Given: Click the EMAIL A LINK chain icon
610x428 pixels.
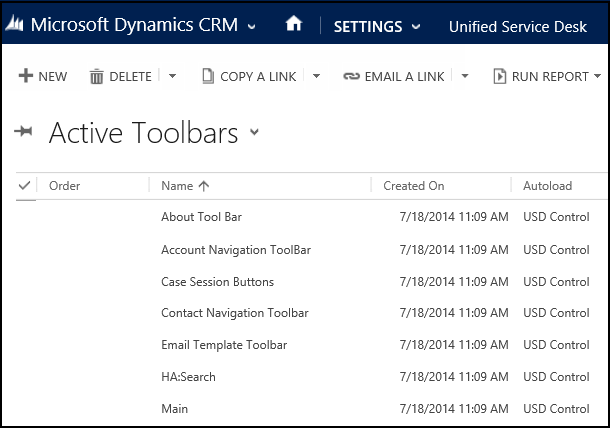Looking at the screenshot, I should click(351, 76).
